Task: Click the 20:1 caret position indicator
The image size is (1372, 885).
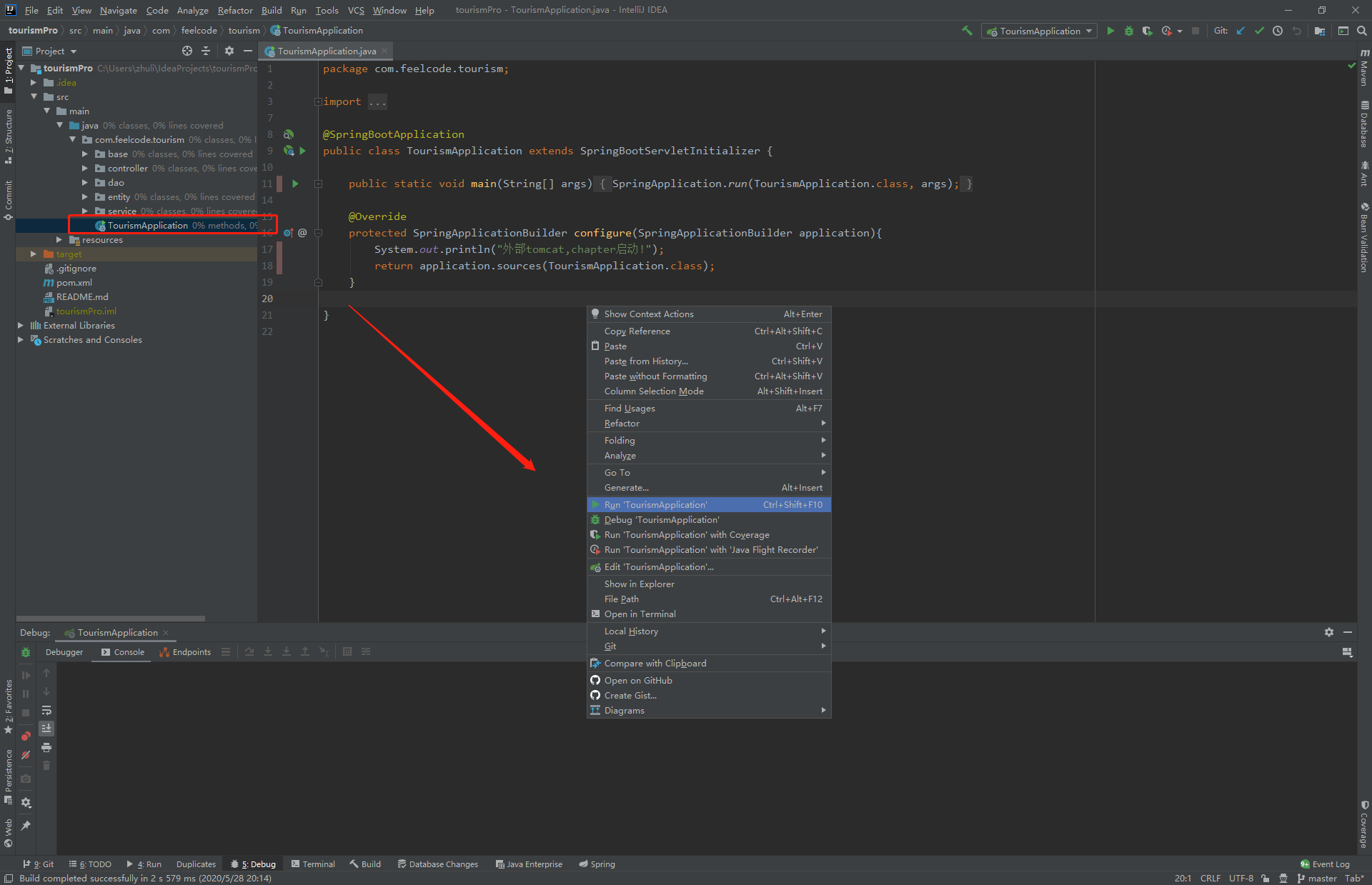Action: (x=1183, y=878)
